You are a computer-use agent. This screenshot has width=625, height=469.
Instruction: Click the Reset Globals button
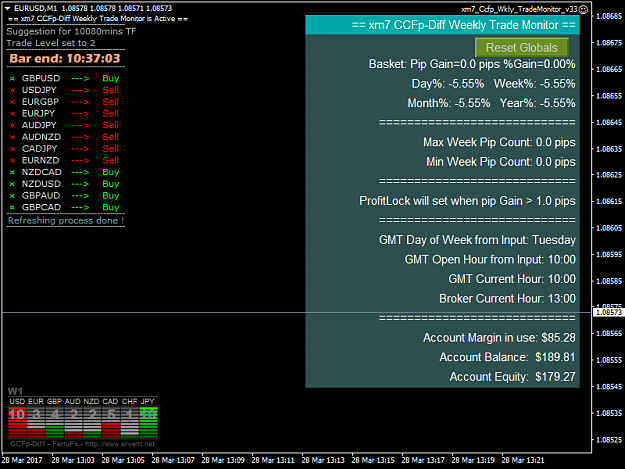coord(522,48)
